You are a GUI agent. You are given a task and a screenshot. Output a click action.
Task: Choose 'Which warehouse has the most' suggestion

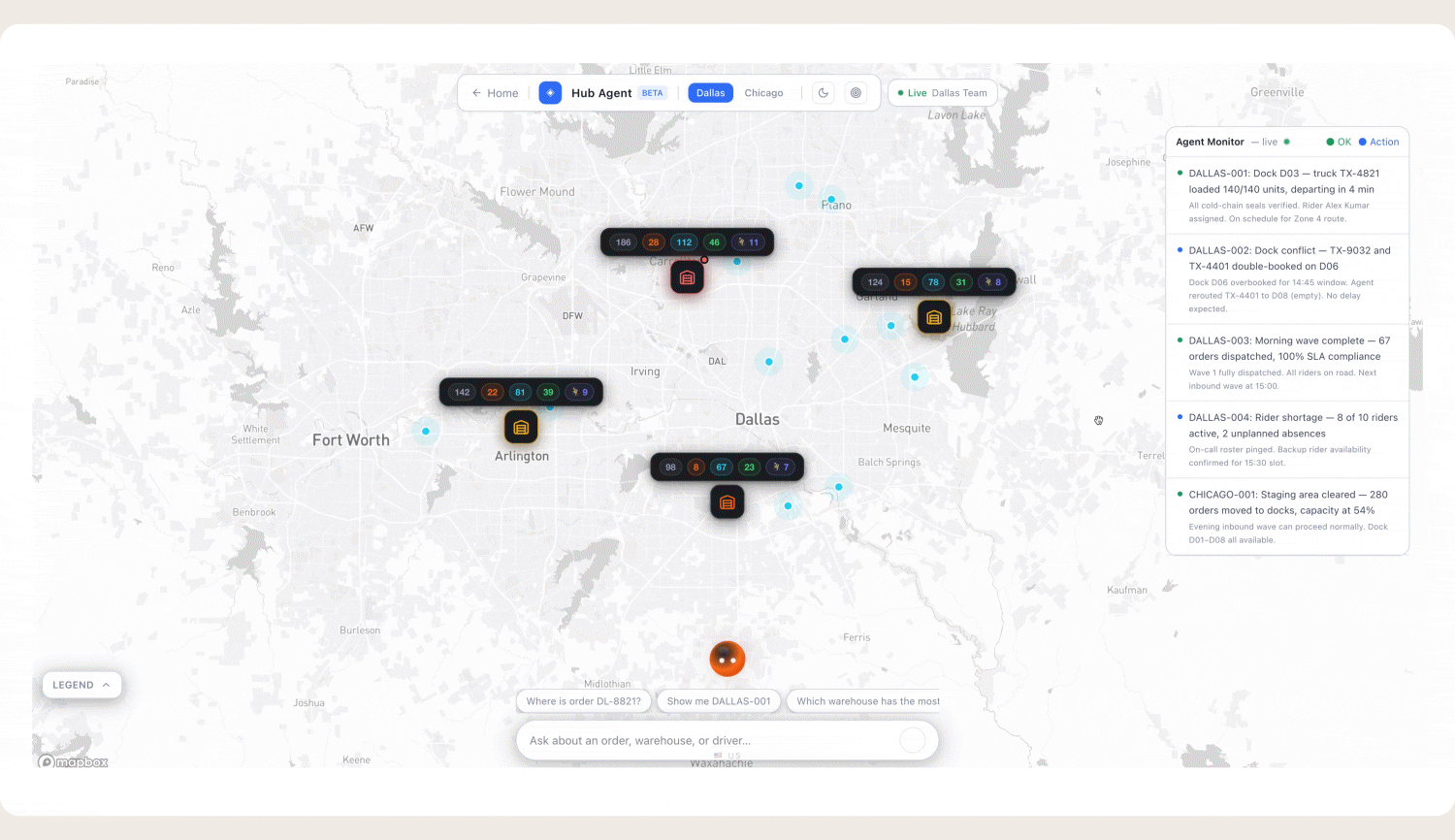(x=863, y=701)
